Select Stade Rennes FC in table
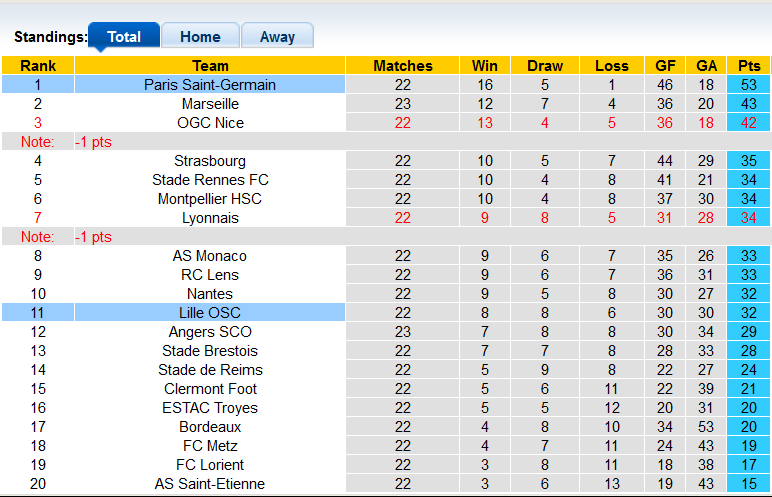This screenshot has width=772, height=497. coord(210,180)
